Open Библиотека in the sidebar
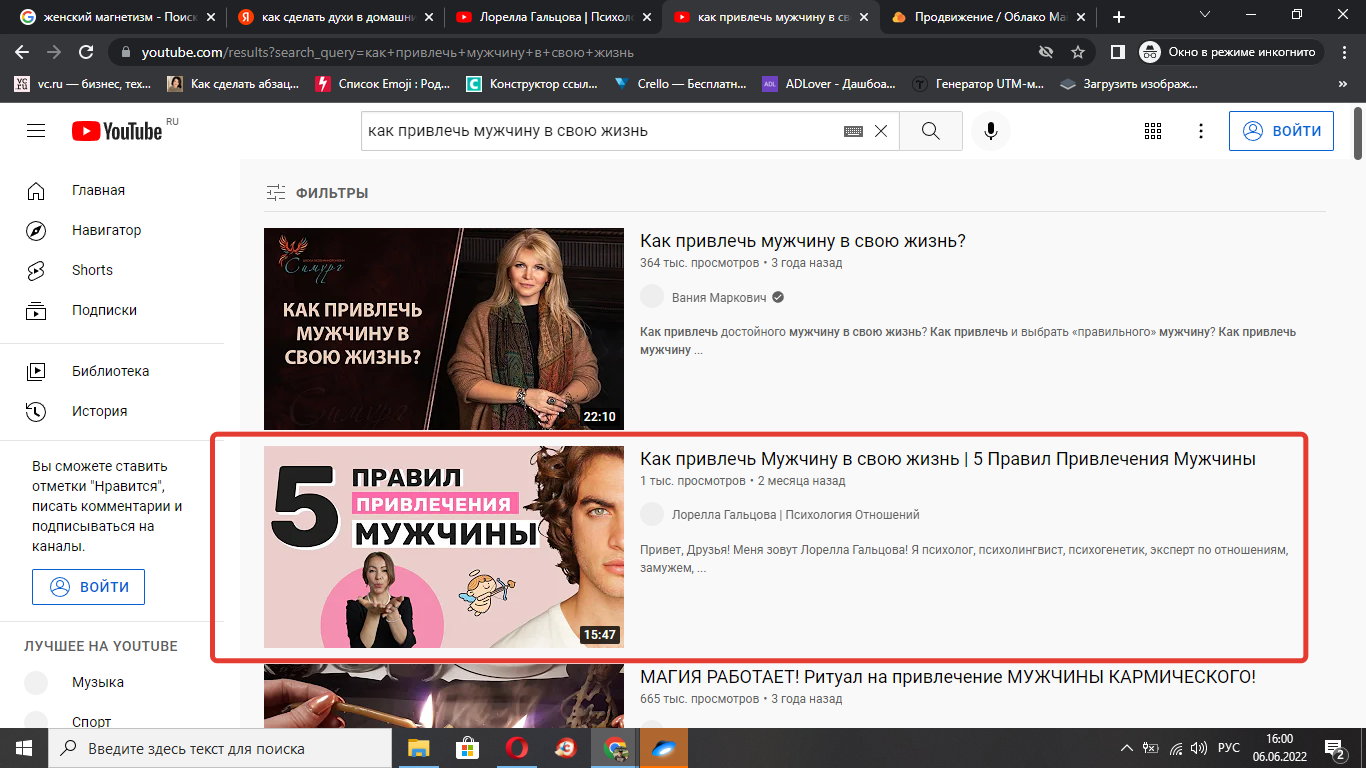 click(x=112, y=371)
